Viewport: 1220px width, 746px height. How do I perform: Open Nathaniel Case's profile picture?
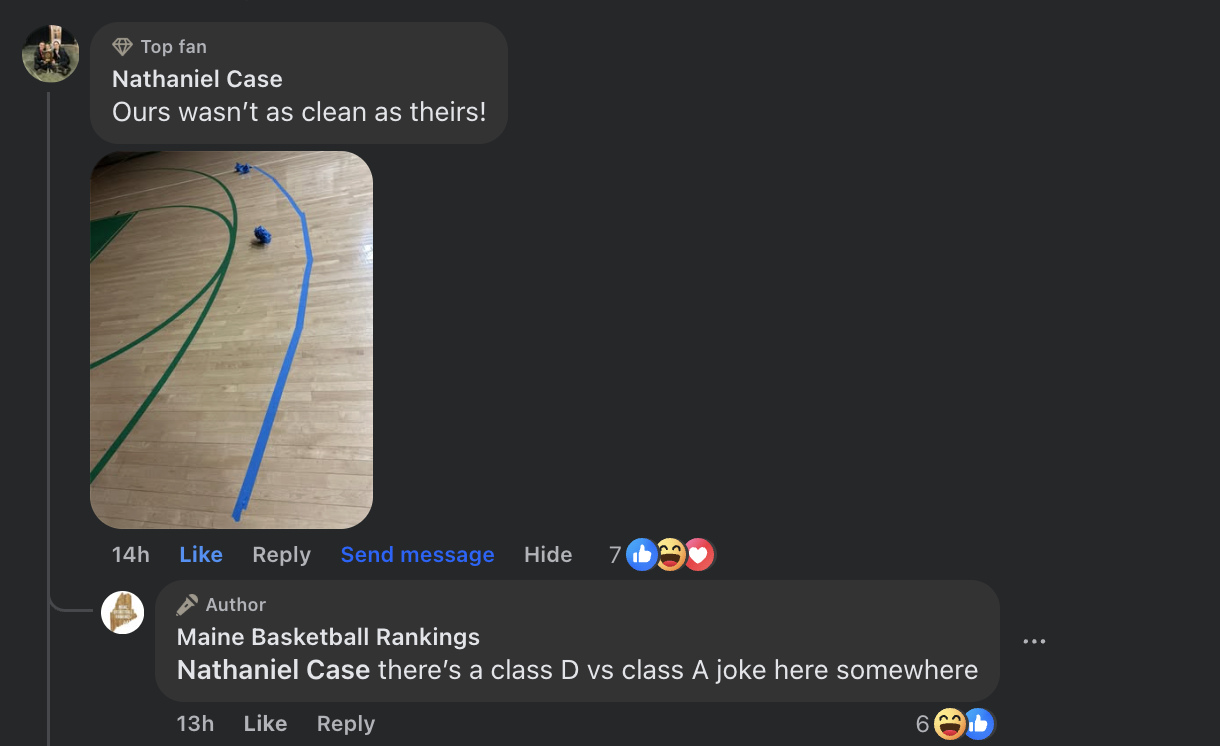(50, 53)
